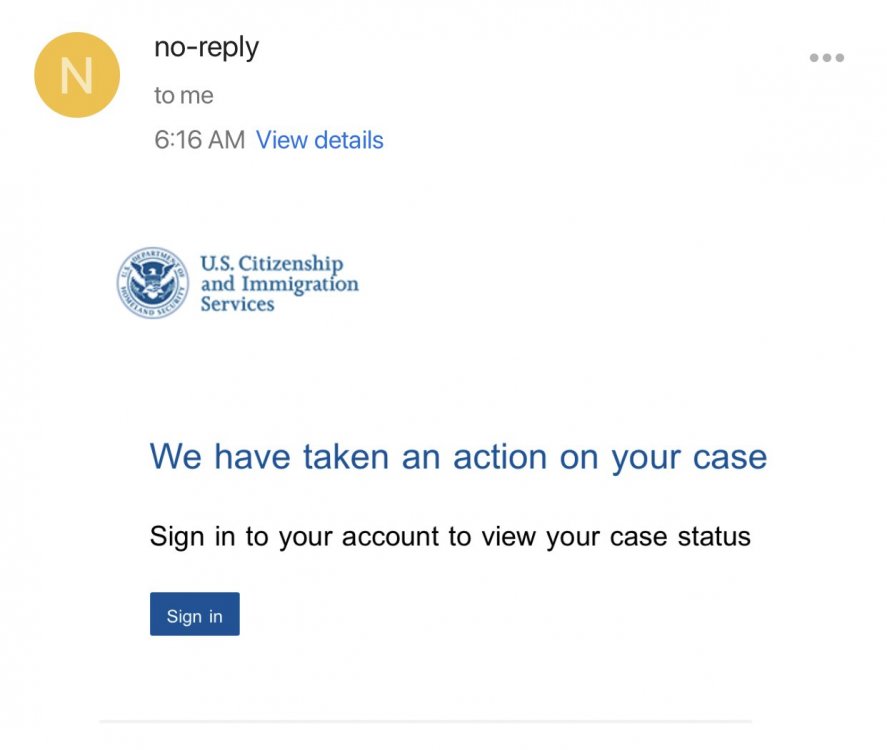887x750 pixels.
Task: Open the View details link
Action: [319, 140]
